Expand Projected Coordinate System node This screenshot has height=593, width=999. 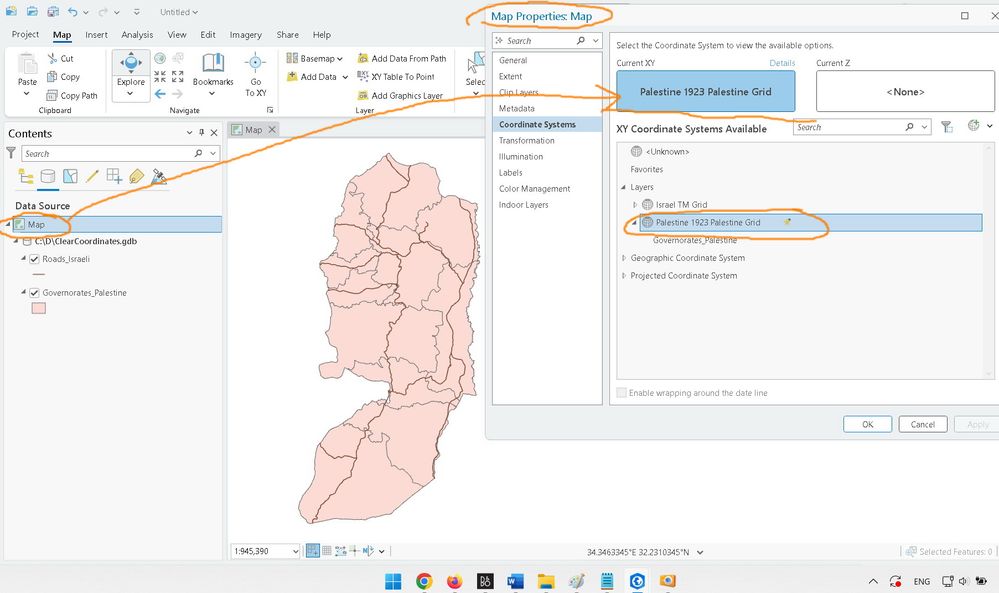pos(624,276)
